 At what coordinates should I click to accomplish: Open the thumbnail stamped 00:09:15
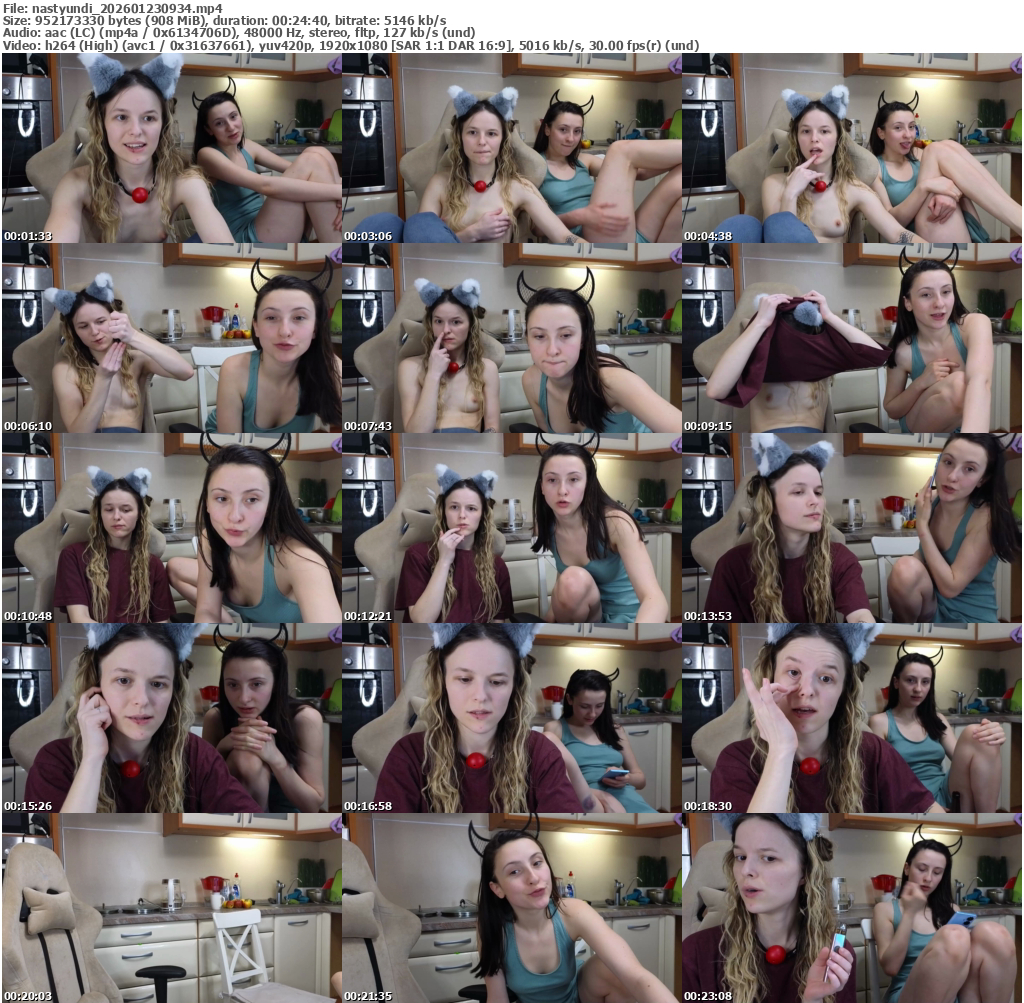(x=852, y=338)
